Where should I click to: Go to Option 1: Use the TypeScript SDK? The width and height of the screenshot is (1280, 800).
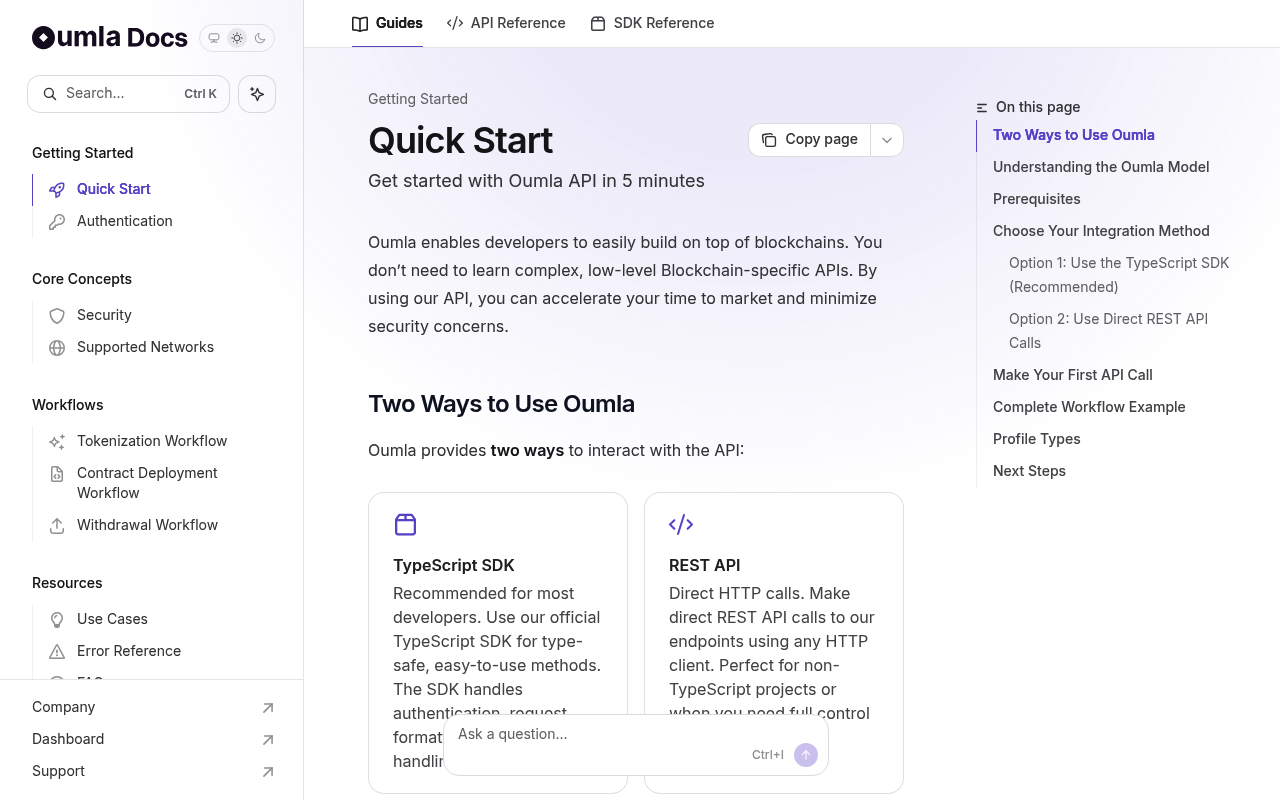1119,275
